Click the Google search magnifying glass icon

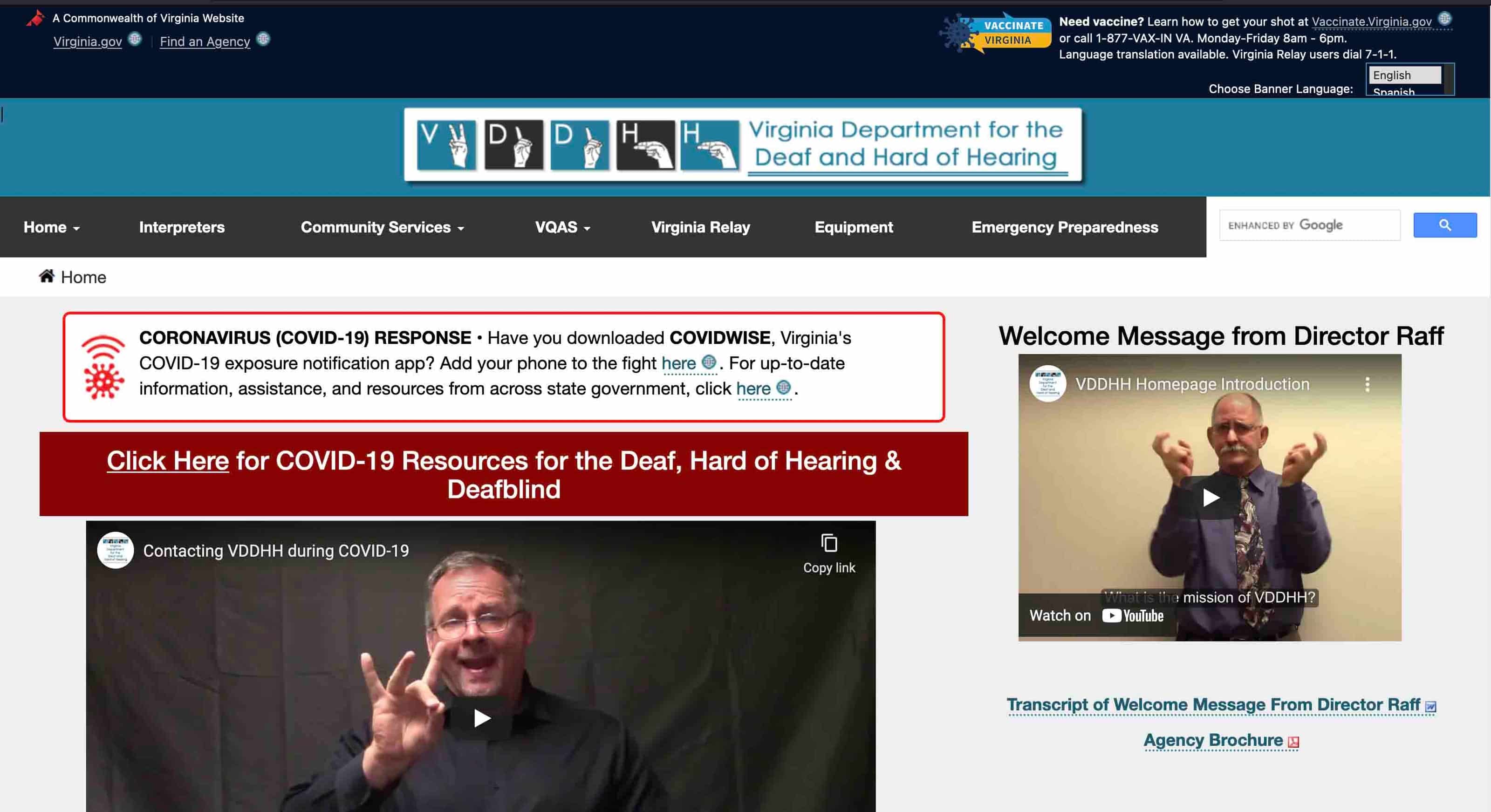click(x=1445, y=225)
